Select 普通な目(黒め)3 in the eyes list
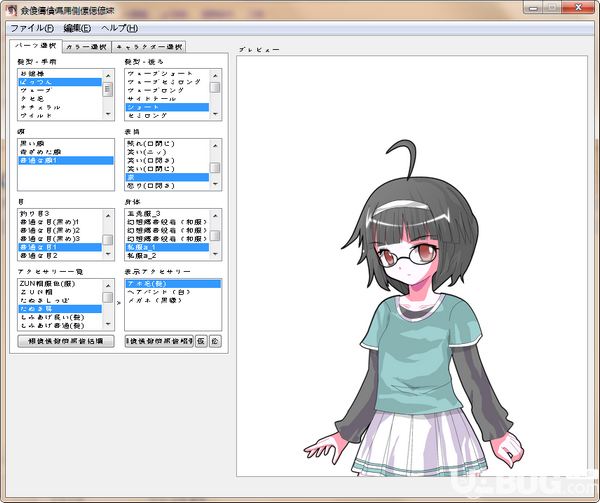This screenshot has height=503, width=600. point(60,239)
